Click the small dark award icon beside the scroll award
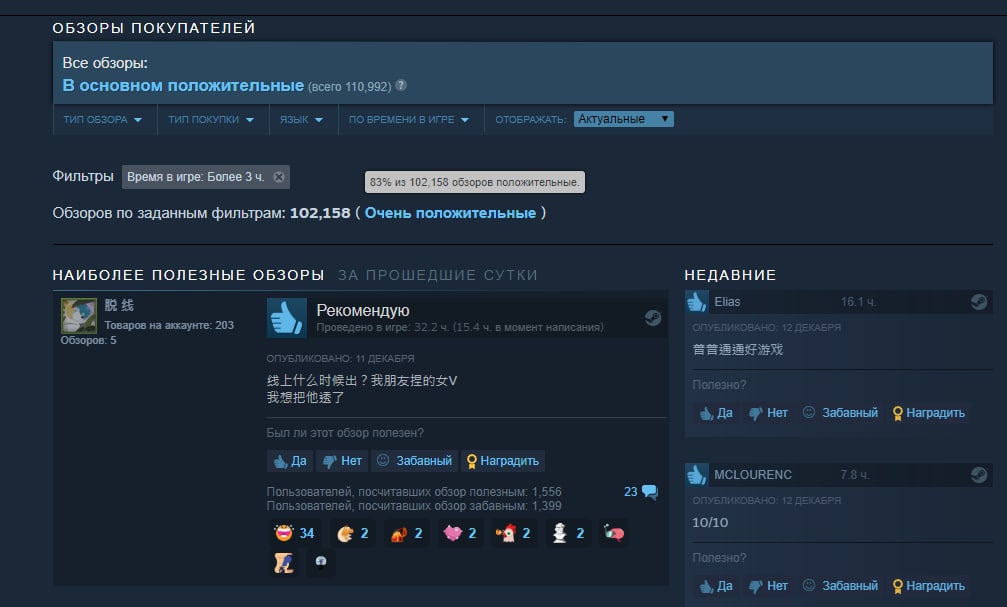Viewport: 1007px width, 607px height. [x=320, y=563]
